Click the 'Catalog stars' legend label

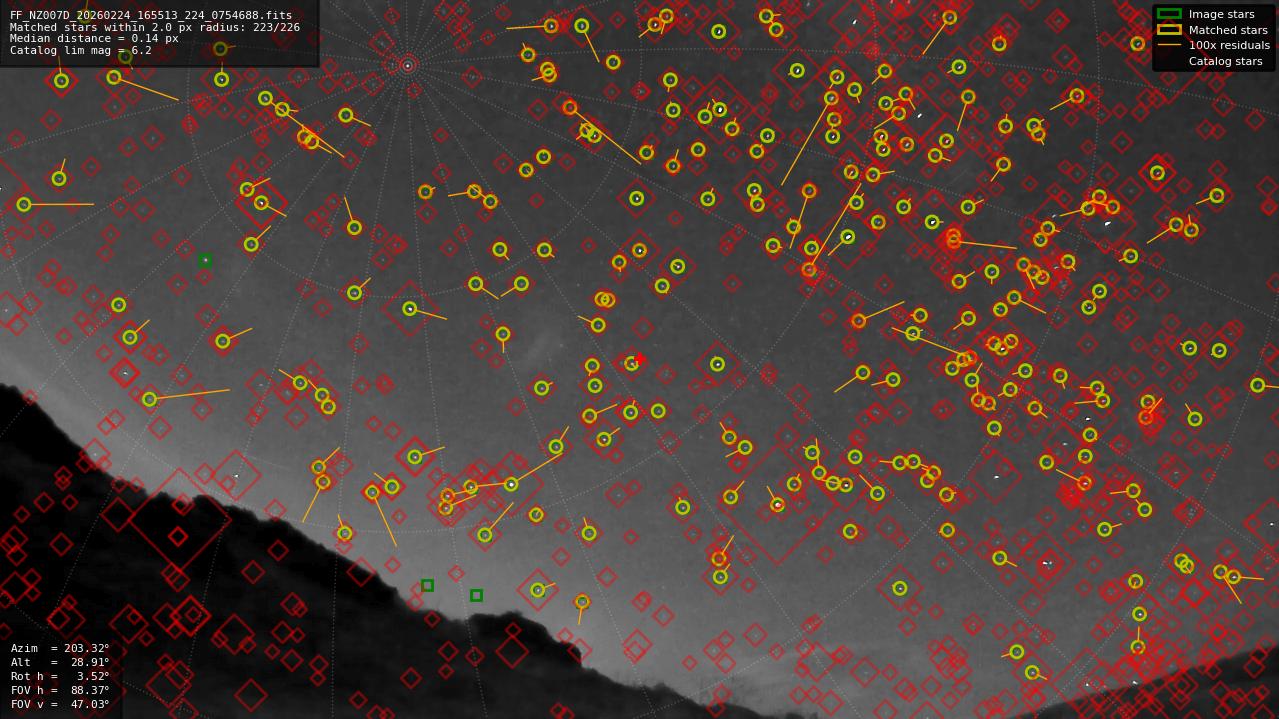pos(1225,61)
